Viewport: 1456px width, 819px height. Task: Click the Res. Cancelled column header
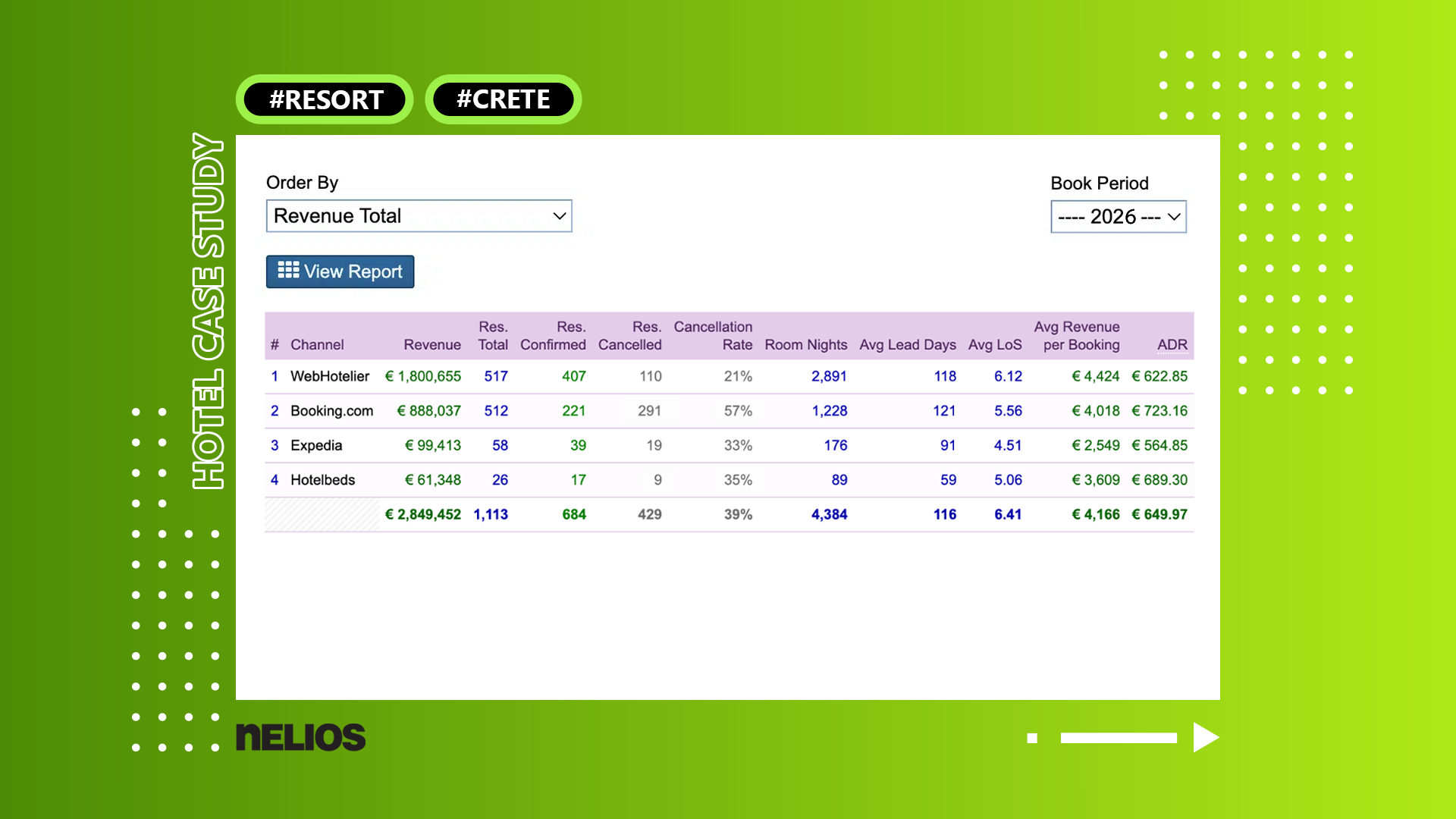[629, 336]
